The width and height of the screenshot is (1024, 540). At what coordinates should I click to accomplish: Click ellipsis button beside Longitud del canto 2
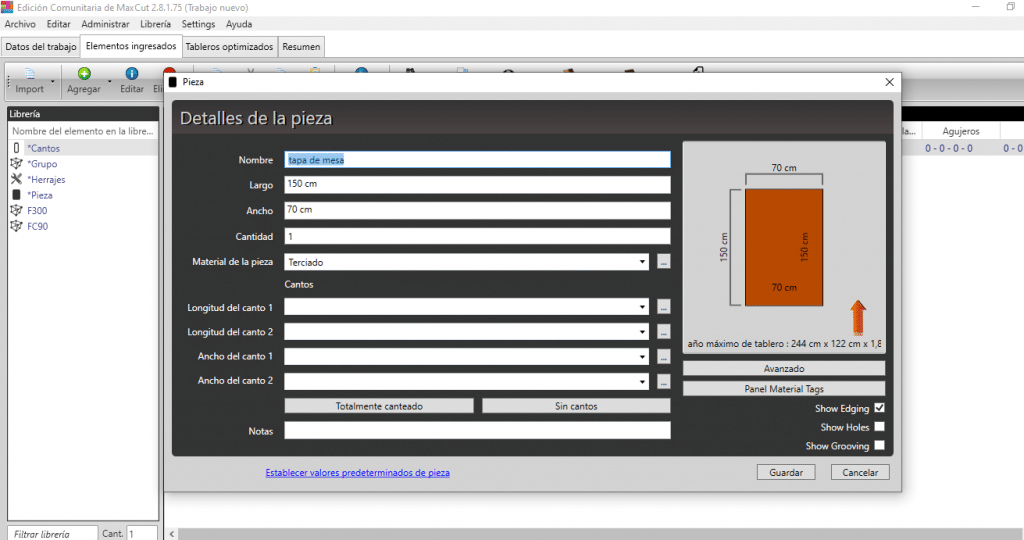pyautogui.click(x=664, y=332)
